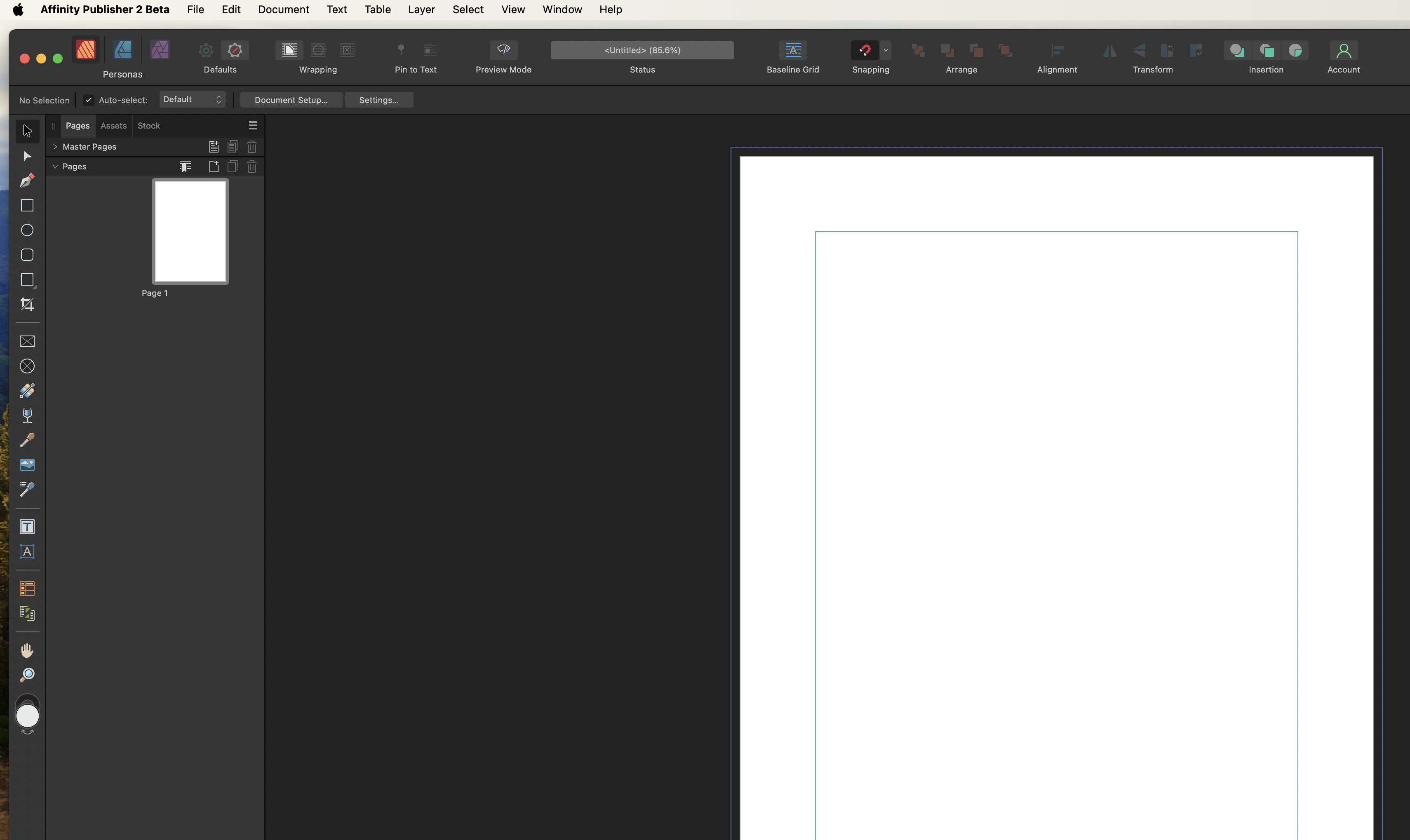Toggle the Baseline Grid display

(793, 50)
